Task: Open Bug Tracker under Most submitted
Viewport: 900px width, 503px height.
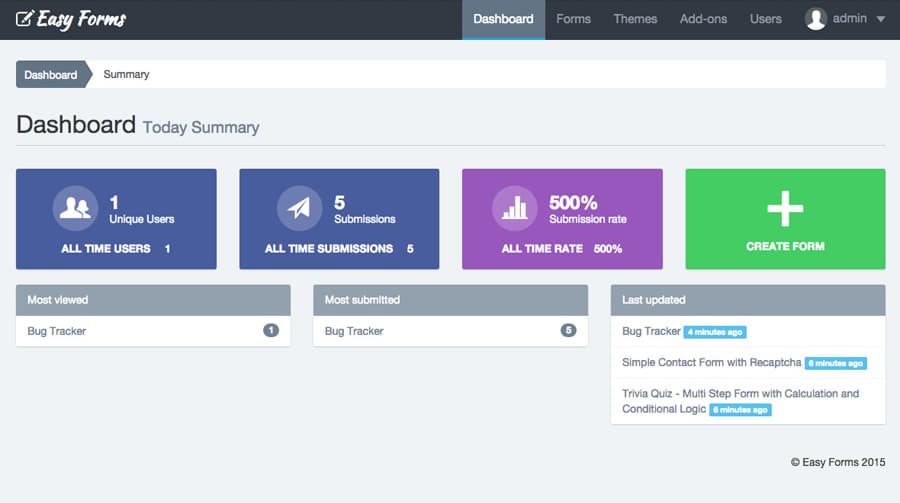Action: 354,331
